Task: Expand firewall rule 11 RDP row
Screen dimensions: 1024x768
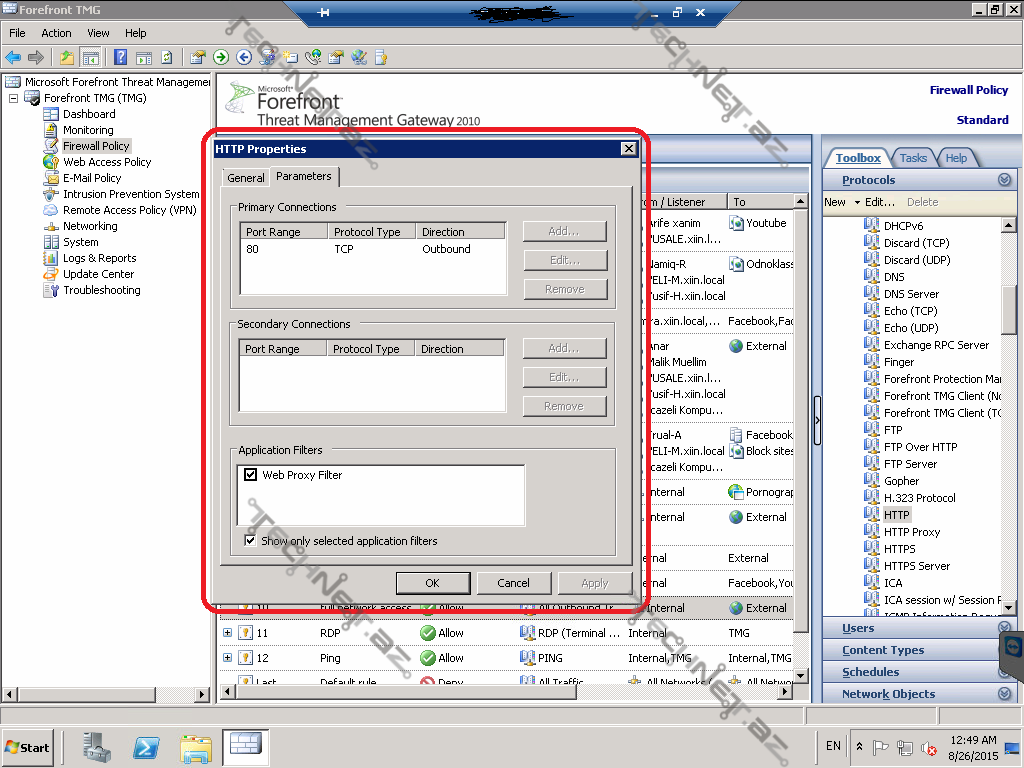Action: (227, 633)
